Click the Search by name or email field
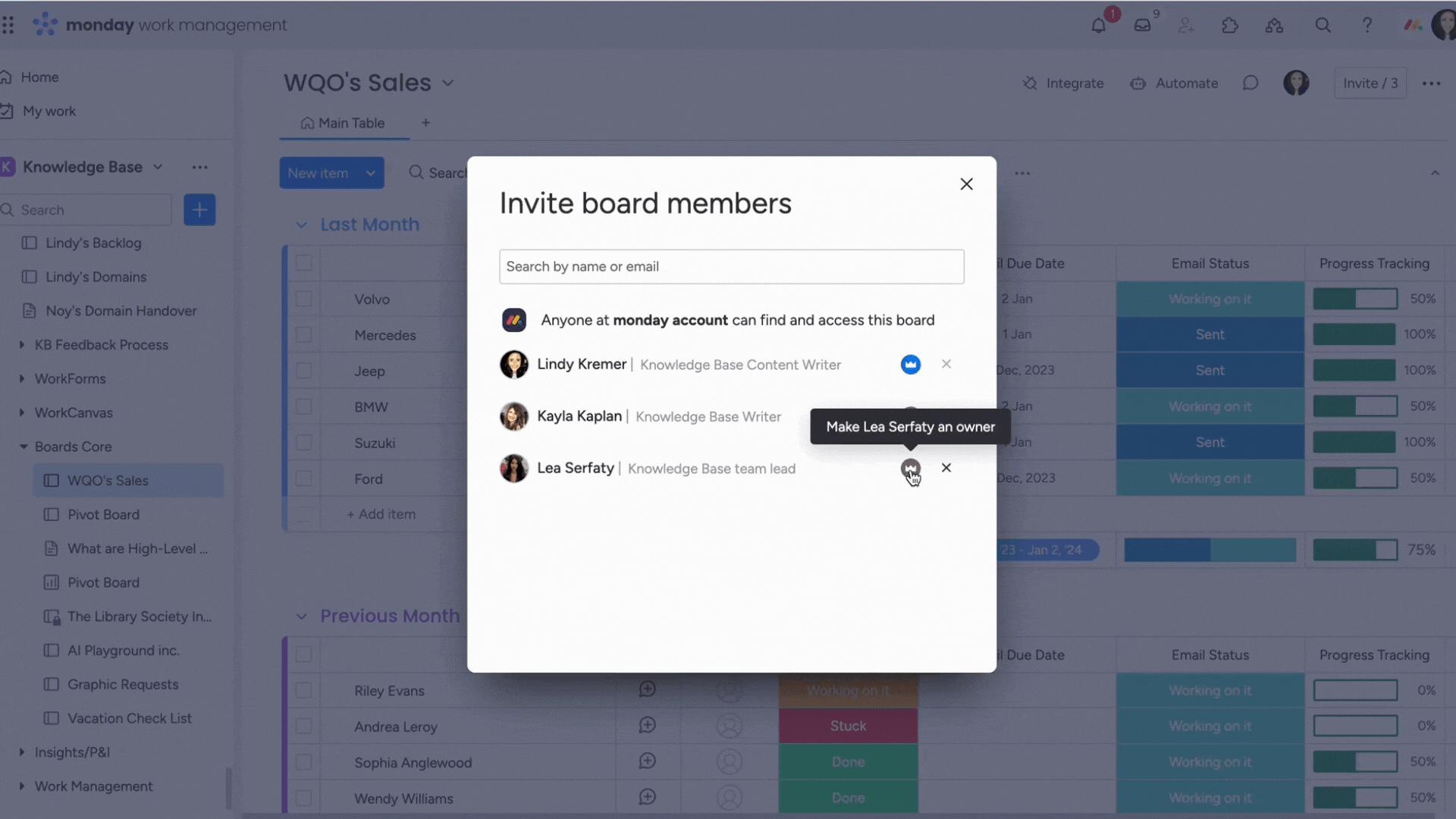1456x819 pixels. click(731, 266)
